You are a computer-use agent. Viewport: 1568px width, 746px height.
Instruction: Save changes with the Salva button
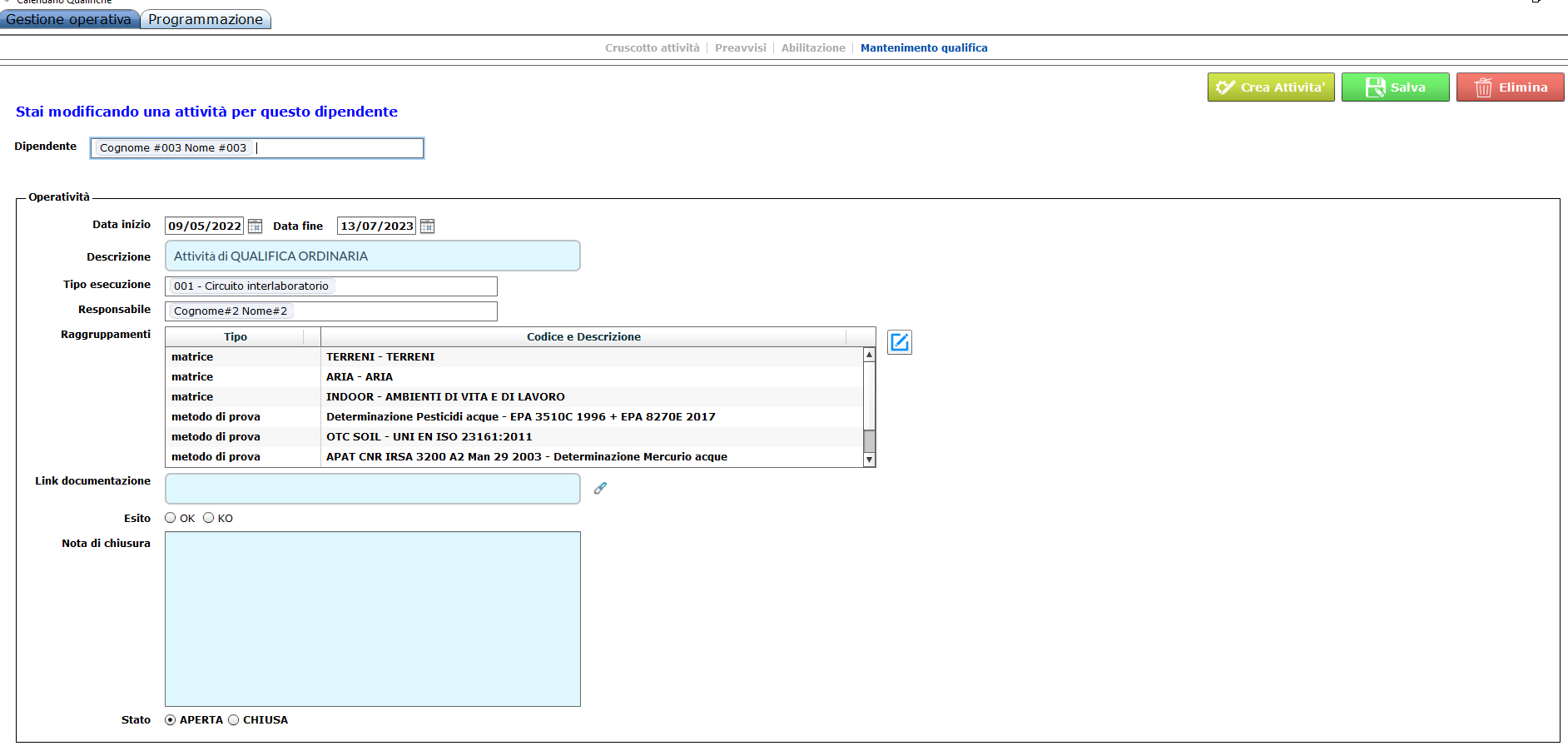click(1395, 87)
